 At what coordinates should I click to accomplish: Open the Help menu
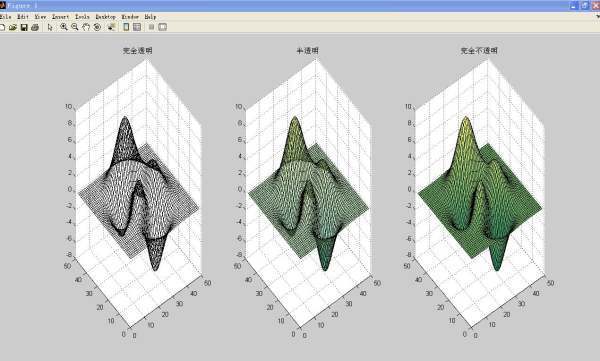pyautogui.click(x=150, y=17)
